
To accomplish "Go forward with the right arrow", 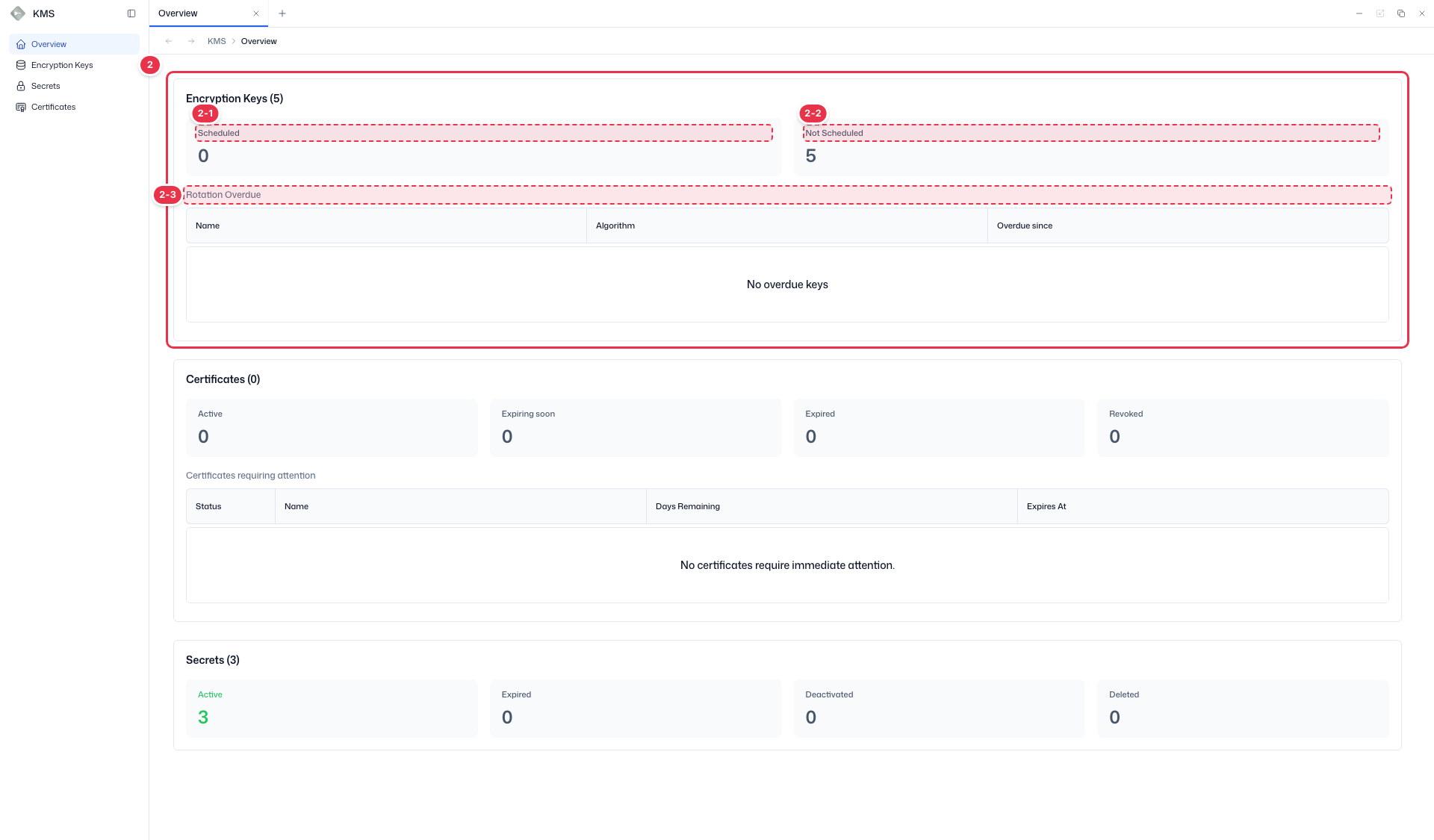I will (x=191, y=41).
